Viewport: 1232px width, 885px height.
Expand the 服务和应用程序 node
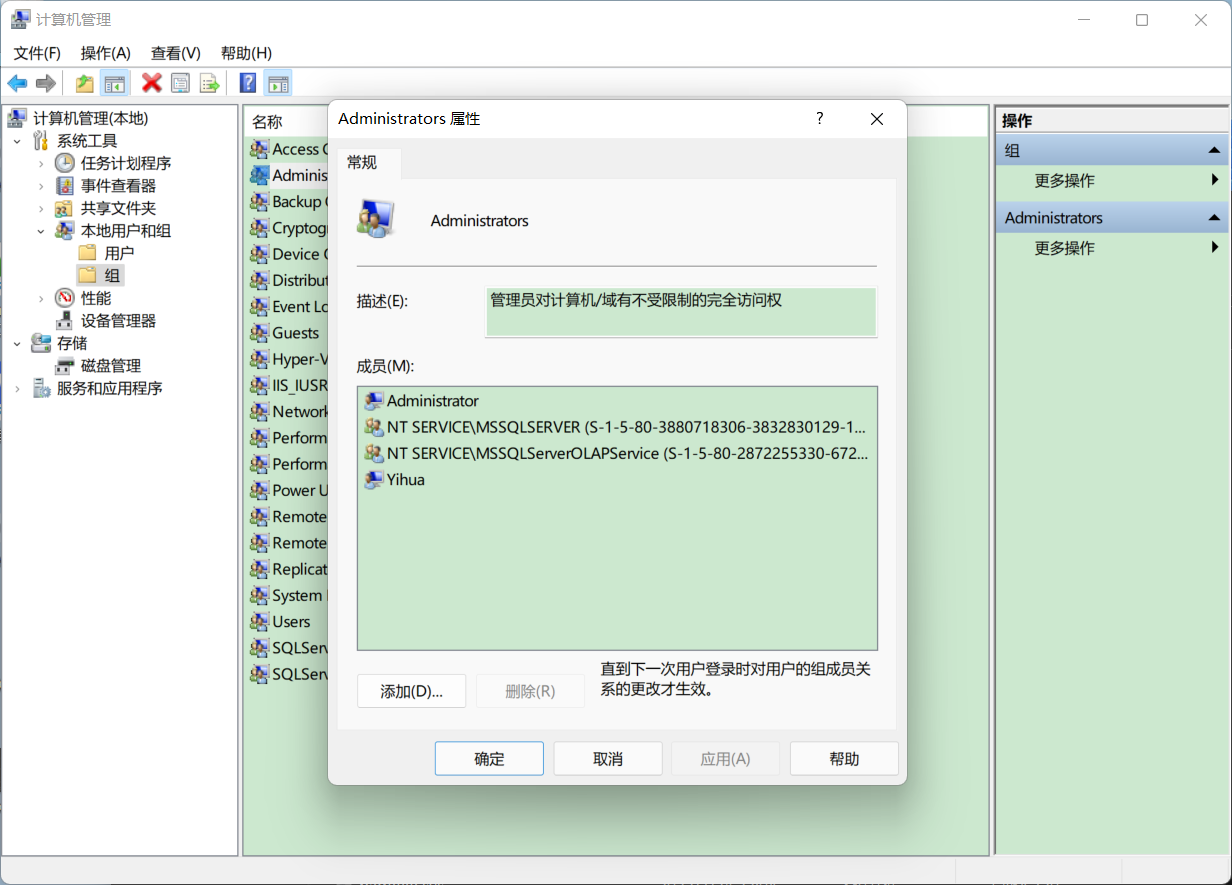pos(17,388)
